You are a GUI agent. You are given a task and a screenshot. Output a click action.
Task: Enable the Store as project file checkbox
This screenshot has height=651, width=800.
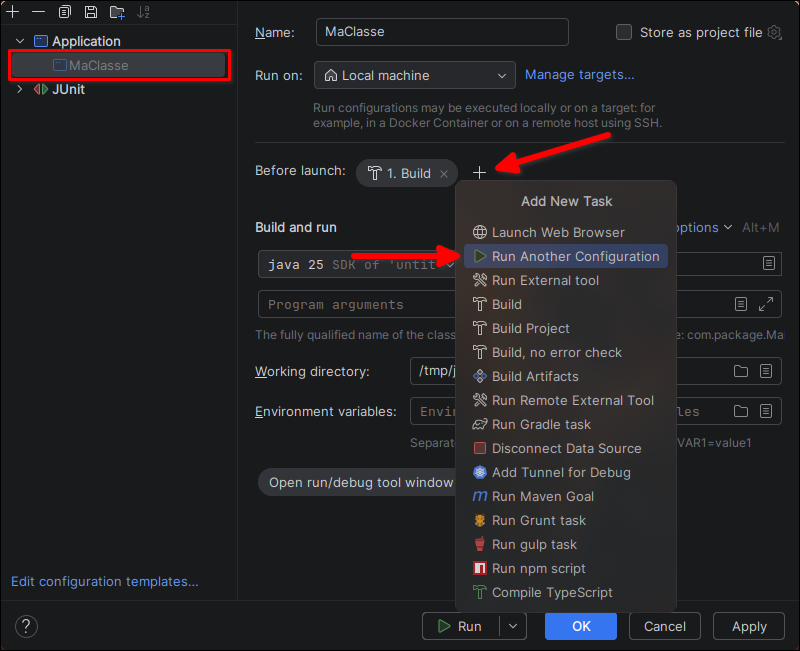click(x=624, y=32)
